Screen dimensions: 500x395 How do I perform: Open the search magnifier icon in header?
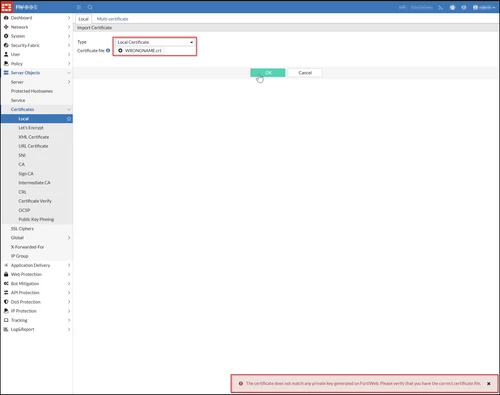click(90, 7)
